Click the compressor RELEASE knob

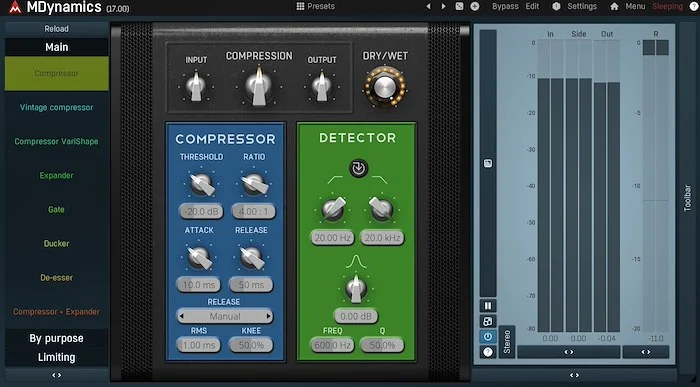(x=251, y=257)
